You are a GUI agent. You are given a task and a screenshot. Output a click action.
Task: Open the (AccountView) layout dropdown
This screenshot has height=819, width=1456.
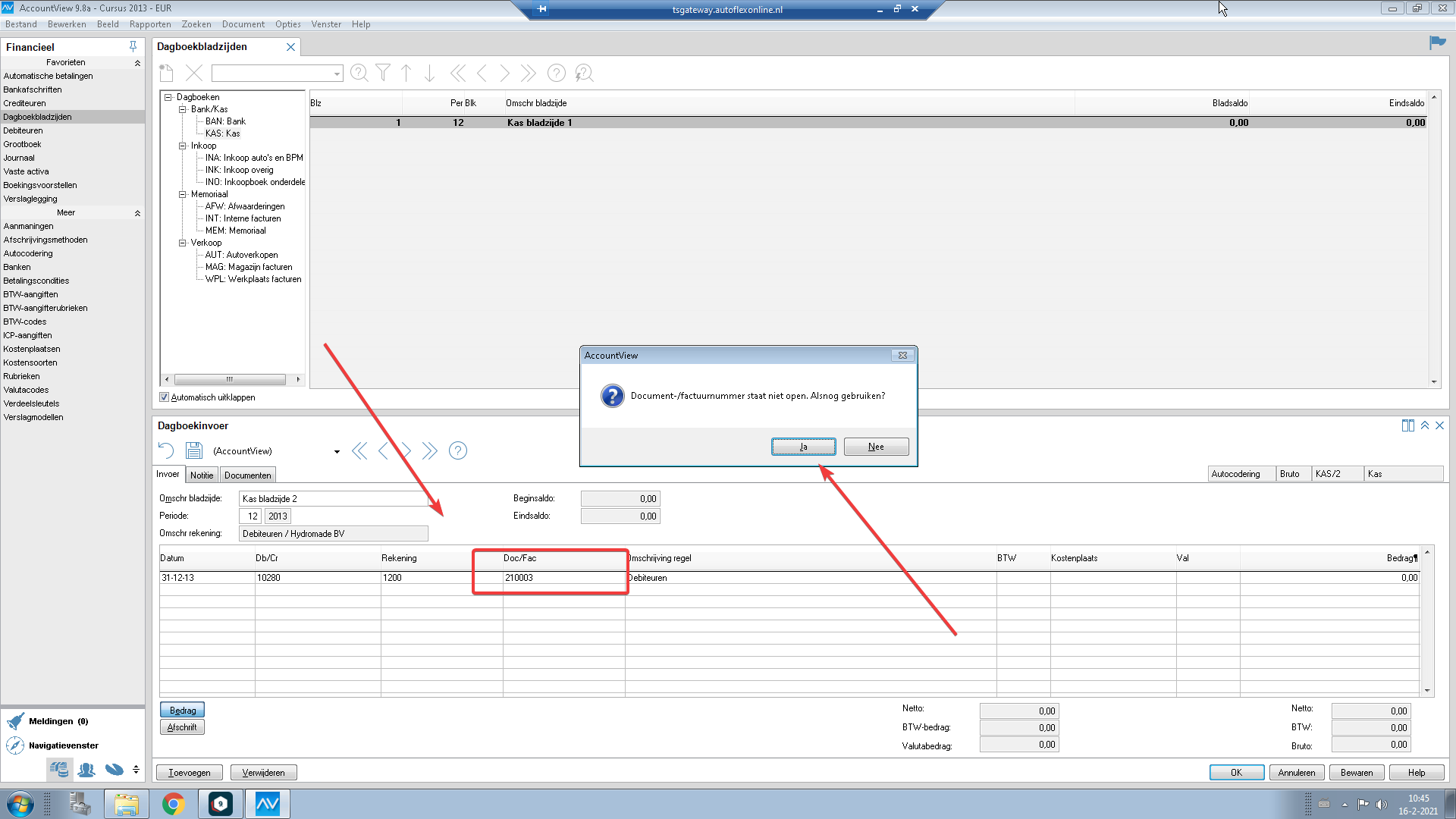coord(337,451)
